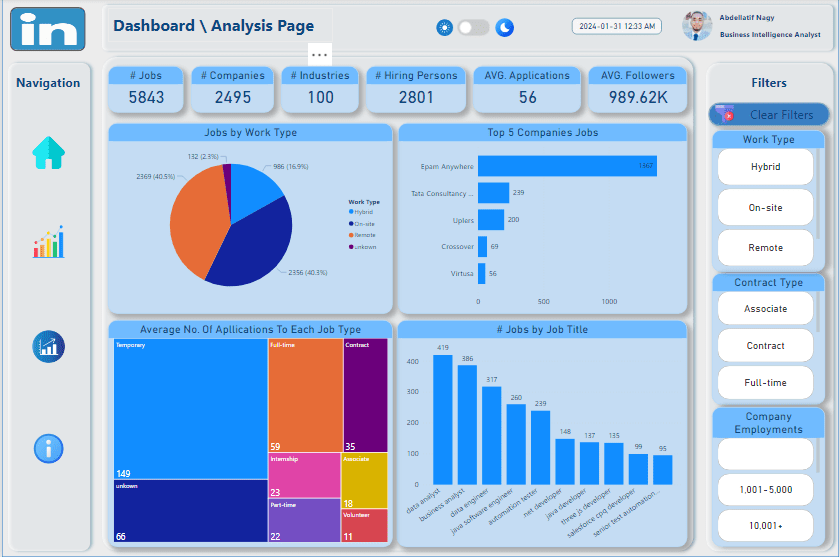Select the Remote work type filter
The width and height of the screenshot is (840, 557).
(765, 247)
